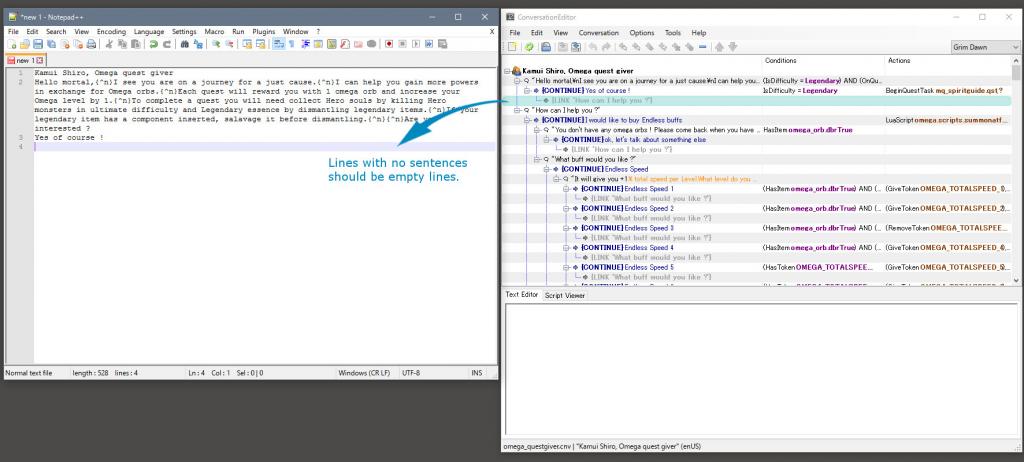Image resolution: width=1024 pixels, height=462 pixels.
Task: Collapse "Hello mortal" dialogue node
Action: [x=517, y=80]
